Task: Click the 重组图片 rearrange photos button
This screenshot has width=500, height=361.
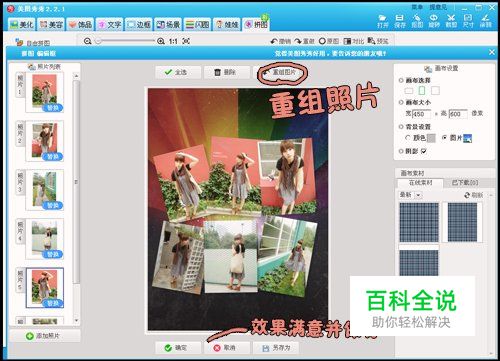Action: coord(279,72)
